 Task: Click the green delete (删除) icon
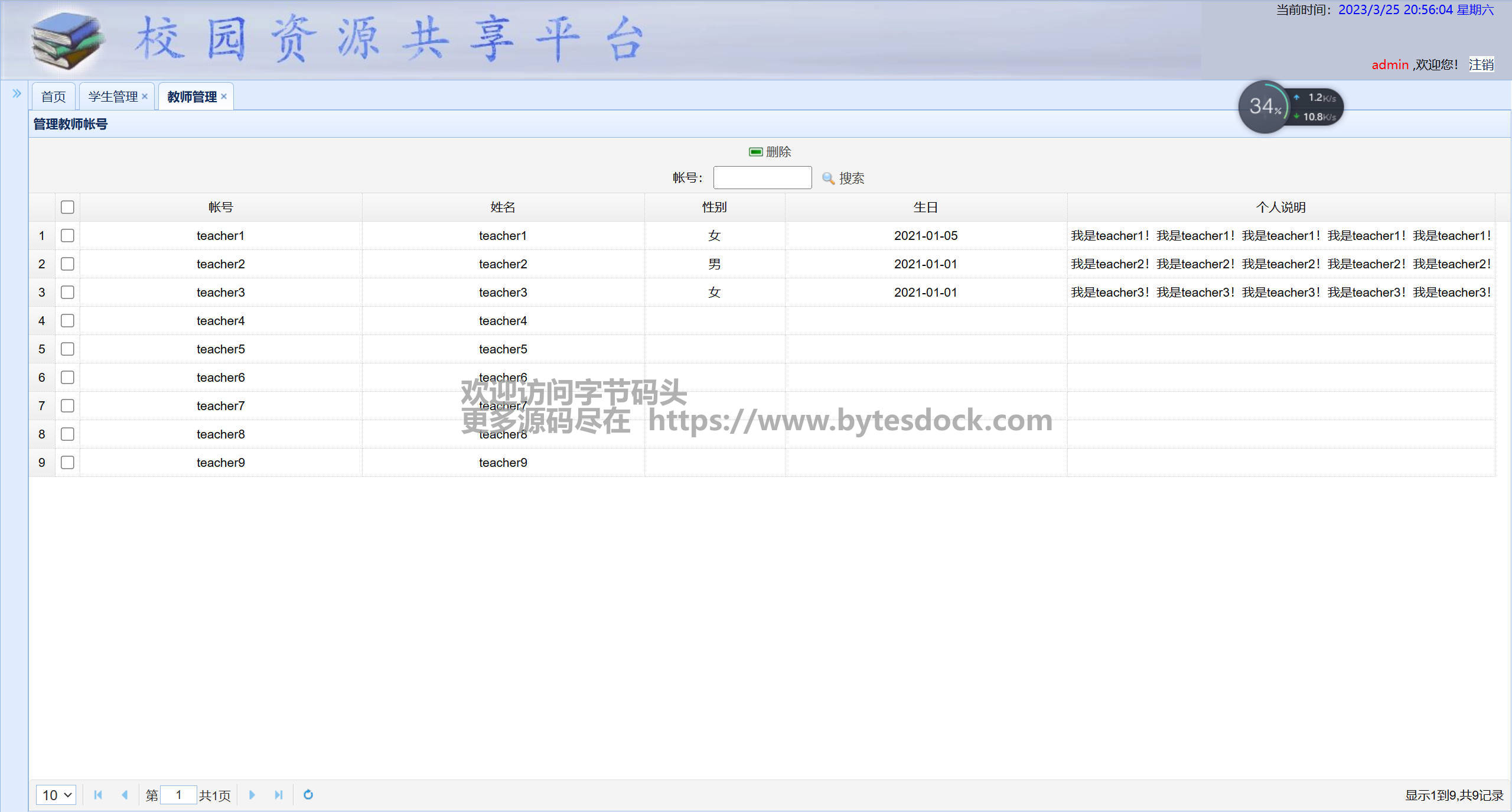click(755, 152)
